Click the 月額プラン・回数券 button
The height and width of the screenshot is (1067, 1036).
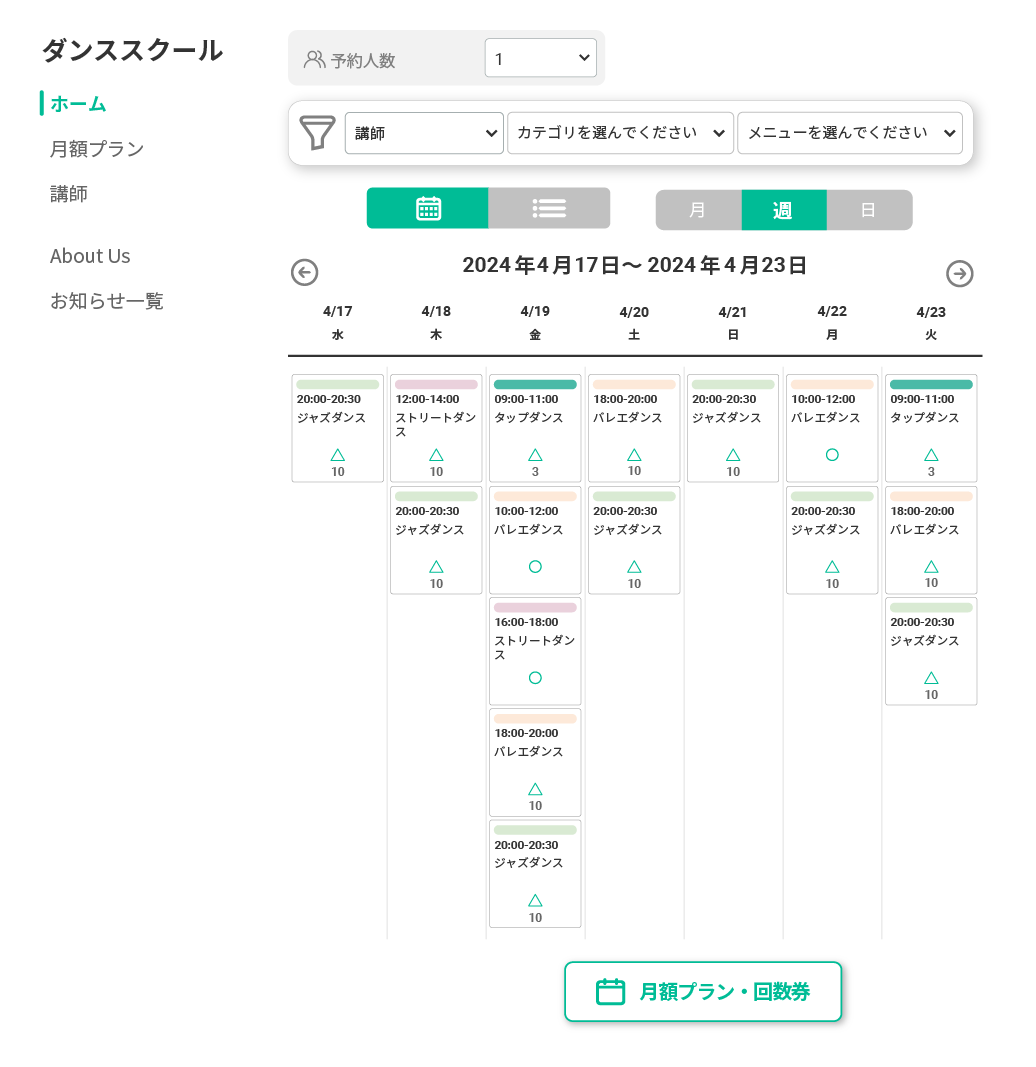coord(703,991)
